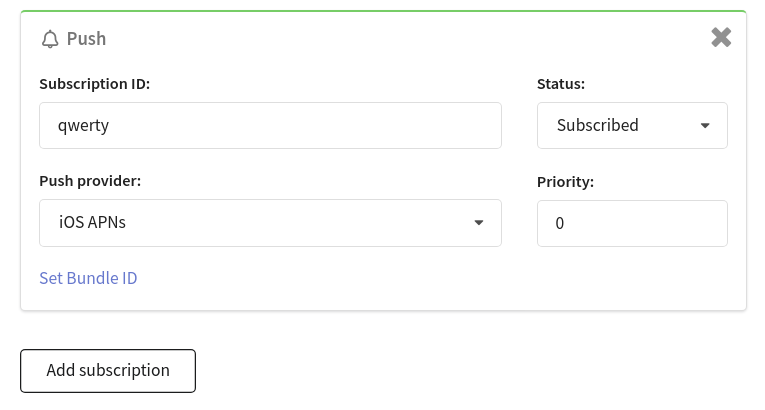Click the bell icon beside Push
The image size is (765, 410).
50,39
